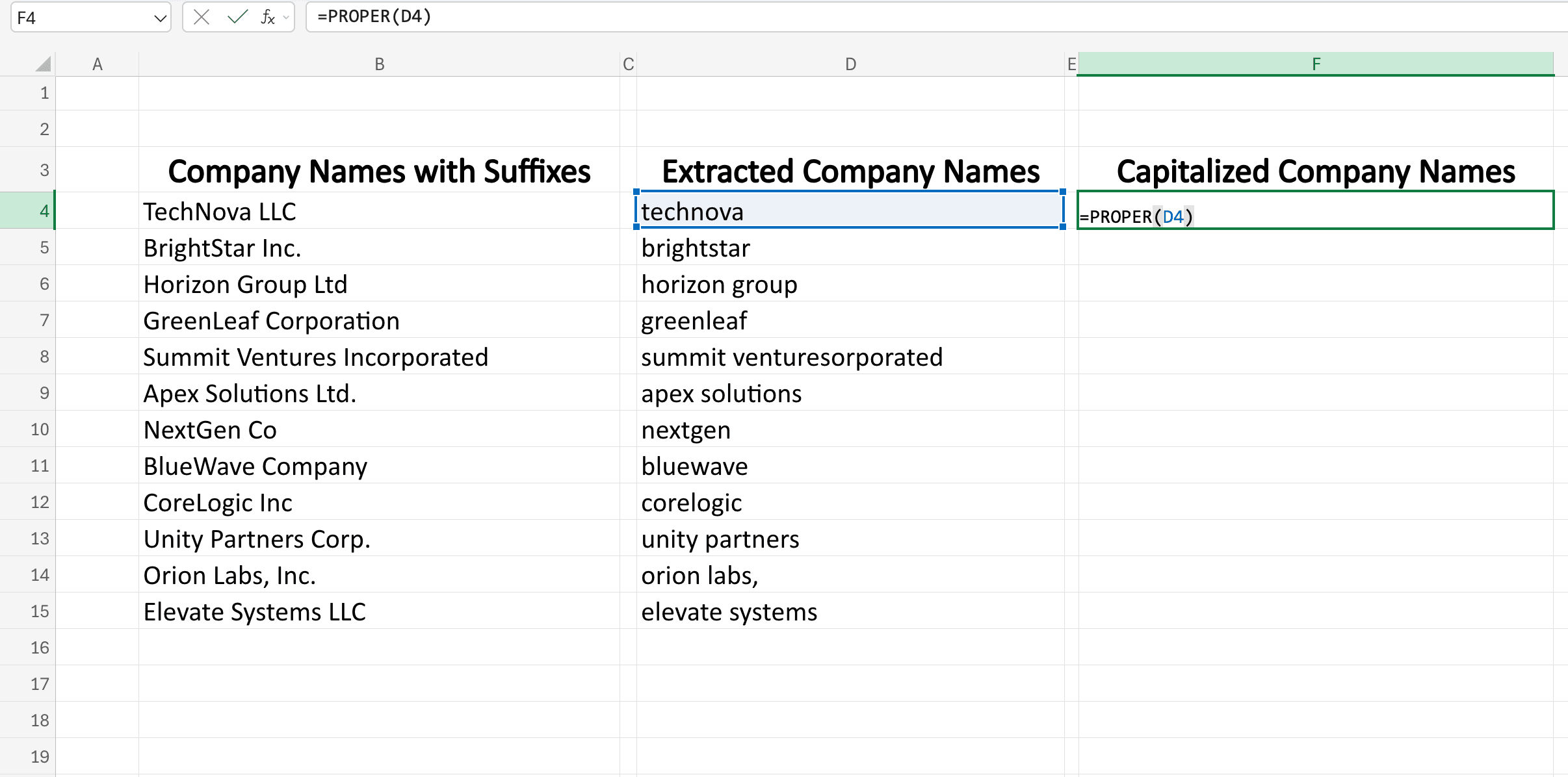The image size is (1568, 777).
Task: Select column F by its header
Action: 1316,63
